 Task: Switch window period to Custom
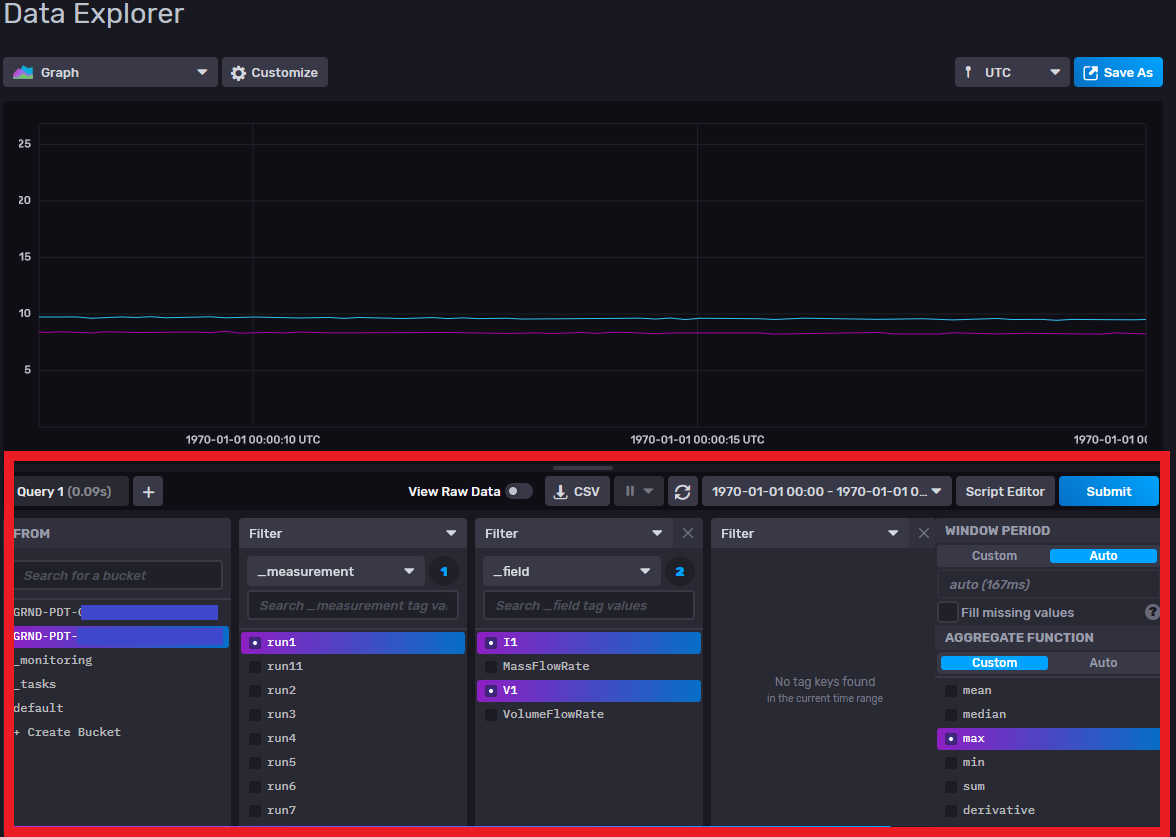[994, 556]
